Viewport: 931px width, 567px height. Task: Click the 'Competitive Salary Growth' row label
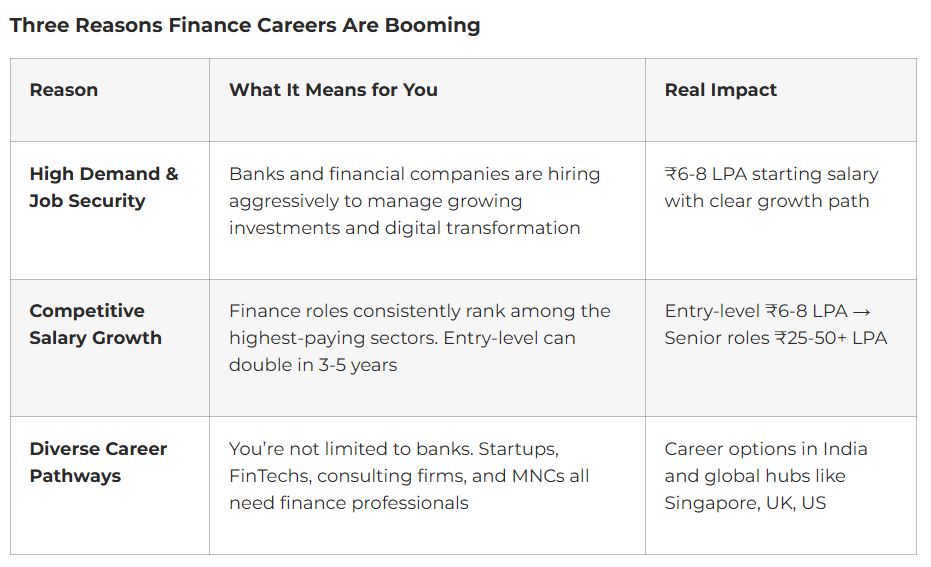pos(95,324)
